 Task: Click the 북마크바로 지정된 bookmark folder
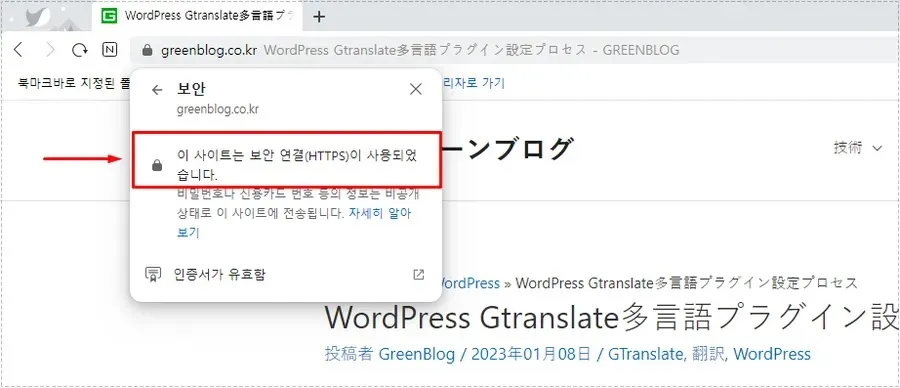(75, 84)
